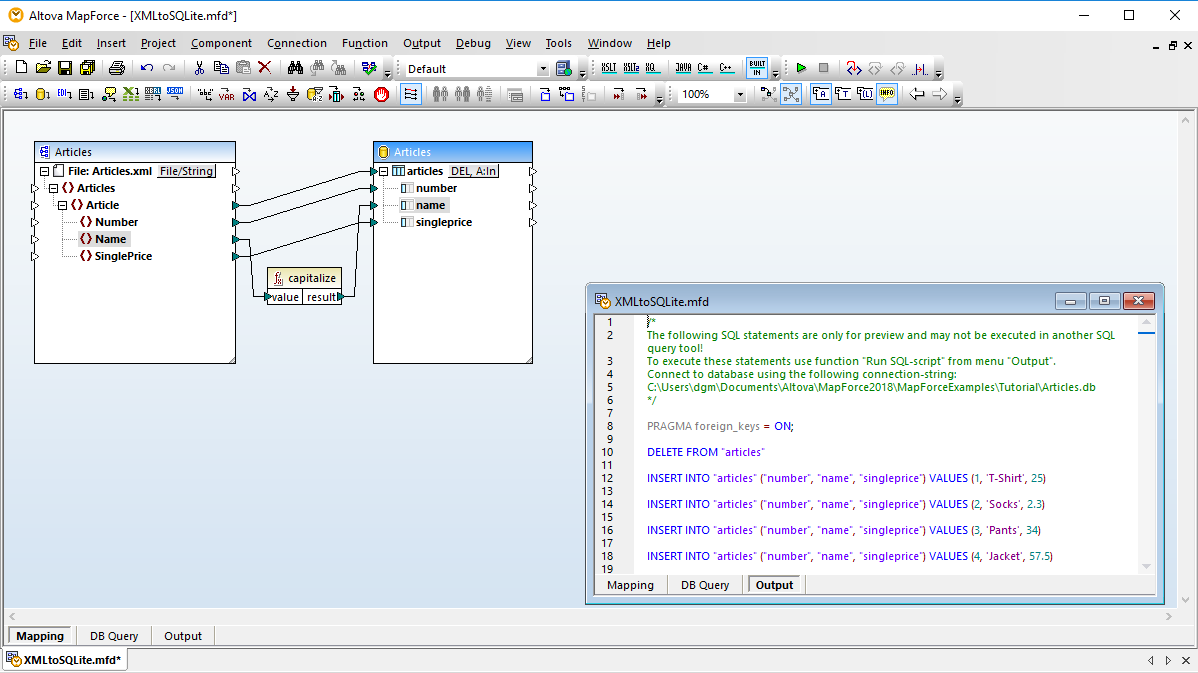Select C# as the transformation language
The height and width of the screenshot is (673, 1198).
click(x=704, y=68)
